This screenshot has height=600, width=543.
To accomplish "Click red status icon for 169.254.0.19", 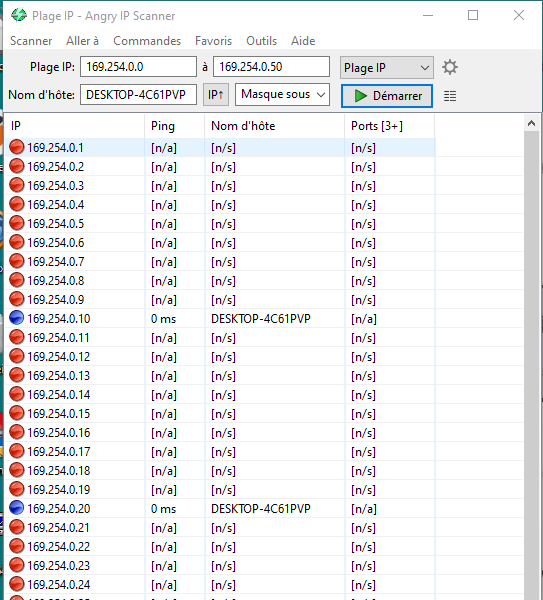I will (x=16, y=489).
